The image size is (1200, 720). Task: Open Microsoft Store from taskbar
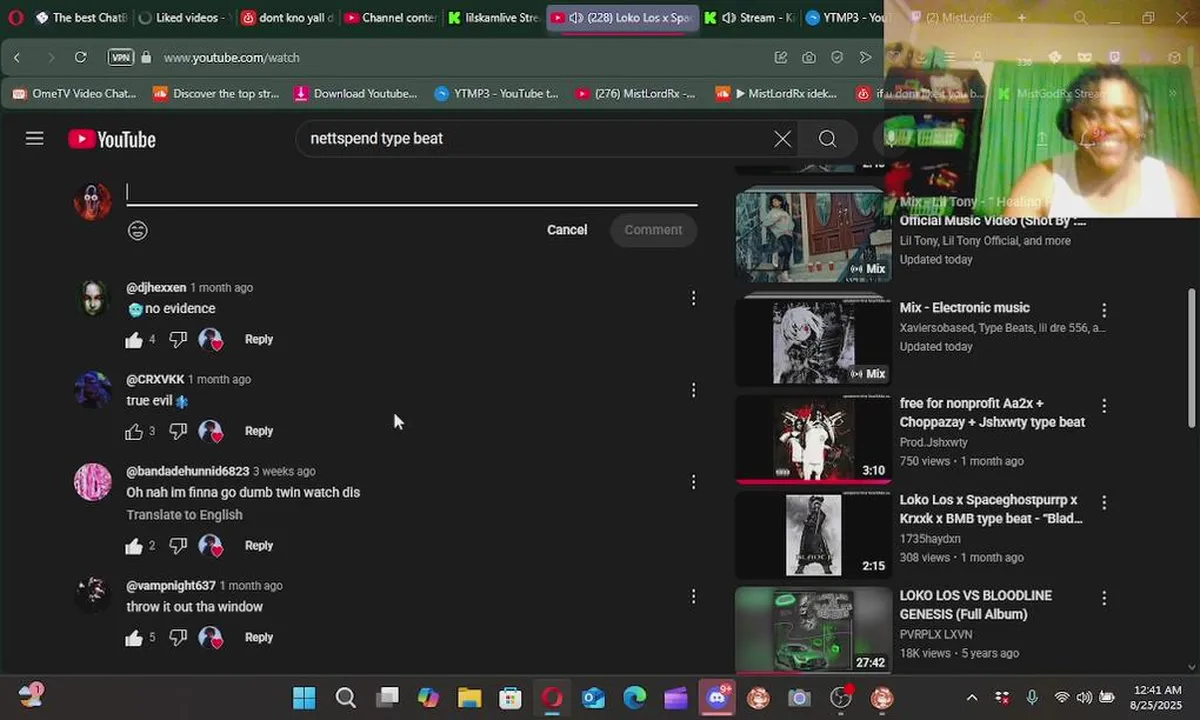pyautogui.click(x=510, y=698)
